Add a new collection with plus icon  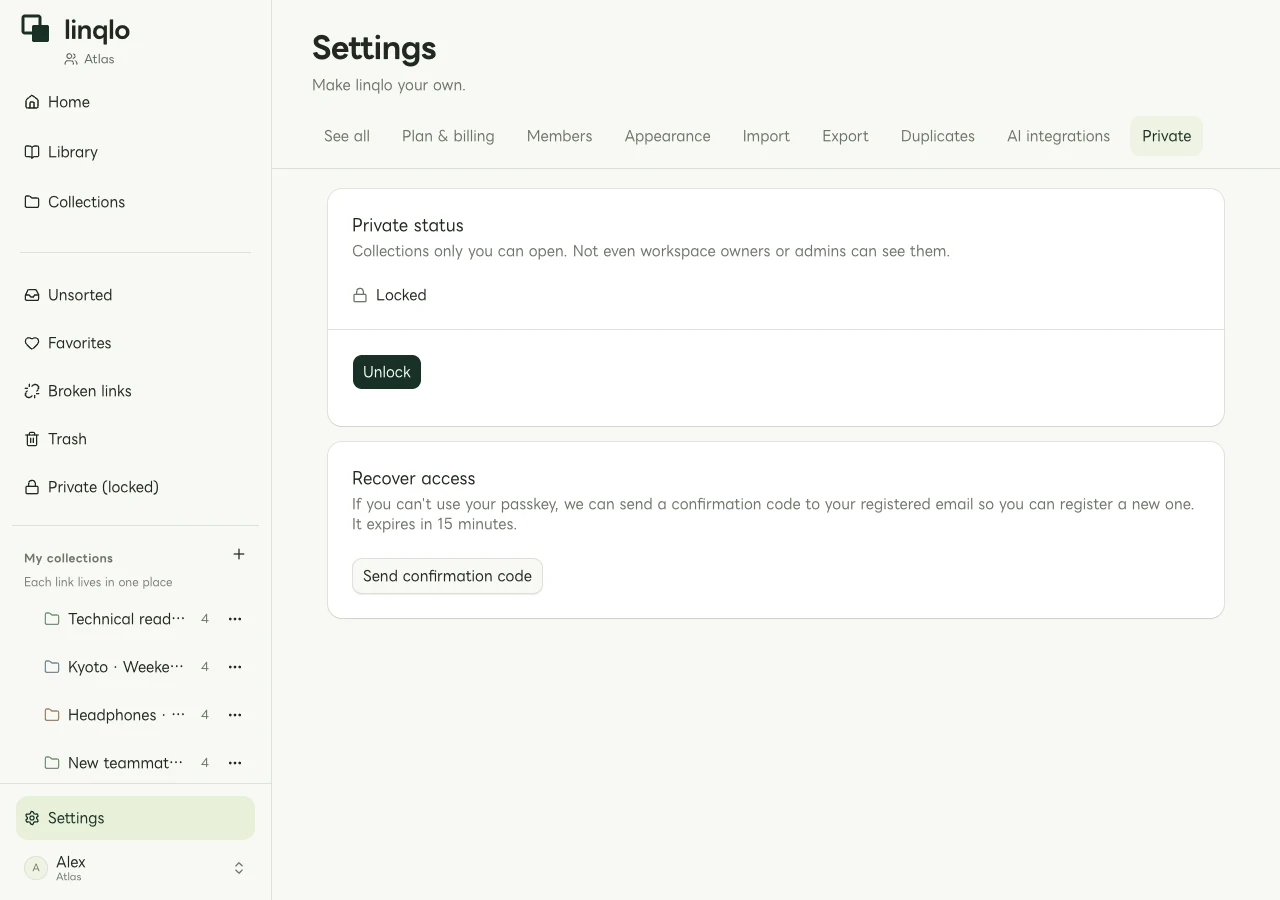point(239,554)
